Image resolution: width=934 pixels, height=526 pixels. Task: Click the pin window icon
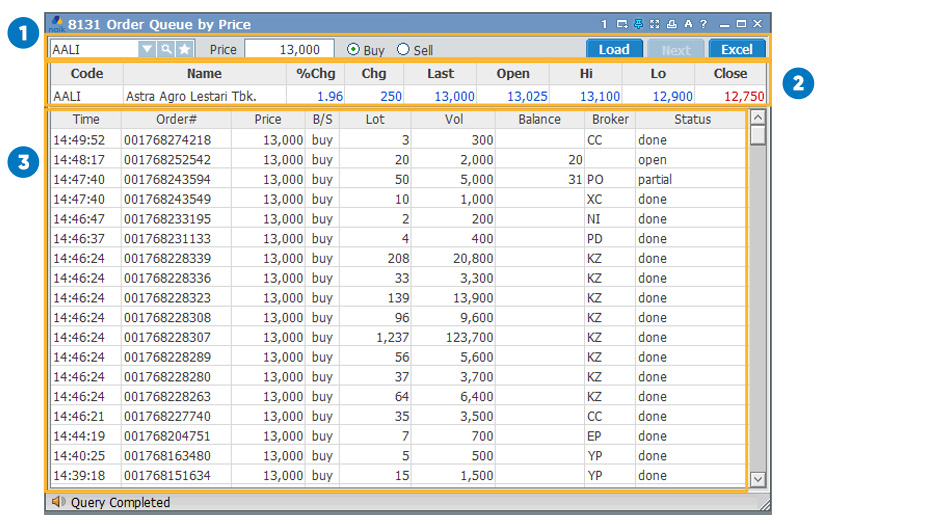coord(638,24)
